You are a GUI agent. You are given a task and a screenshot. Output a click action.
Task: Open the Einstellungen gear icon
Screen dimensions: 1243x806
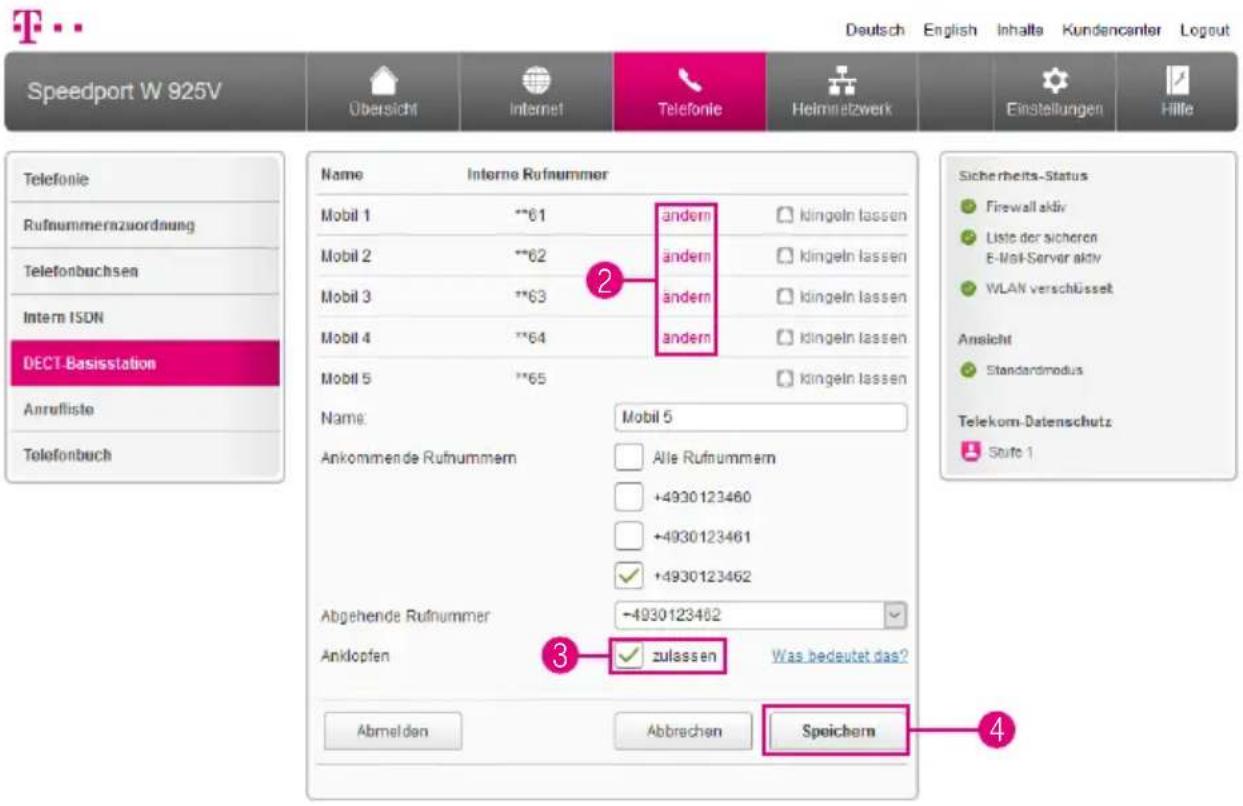point(1055,80)
